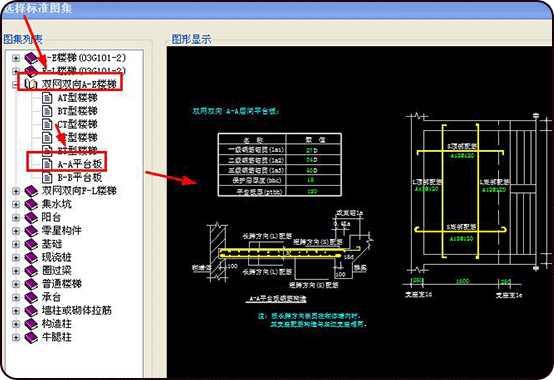Expand the 承台 node plus box
The image size is (554, 380).
(16, 298)
